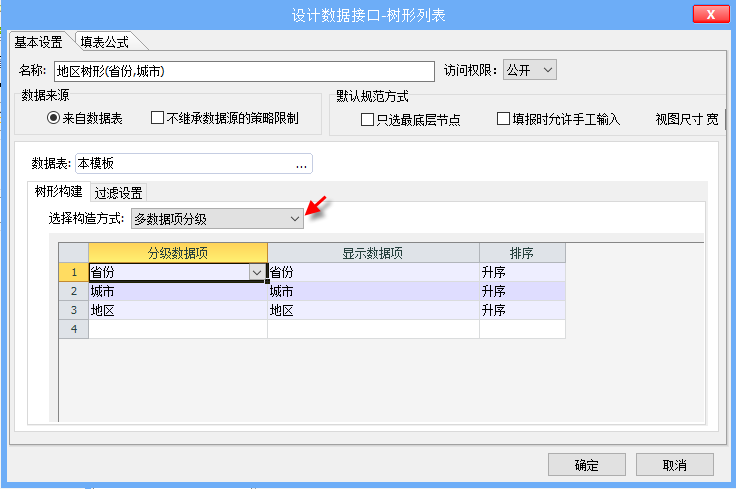736x489 pixels.
Task: Click 升序 in the 城市 row
Action: pyautogui.click(x=522, y=291)
